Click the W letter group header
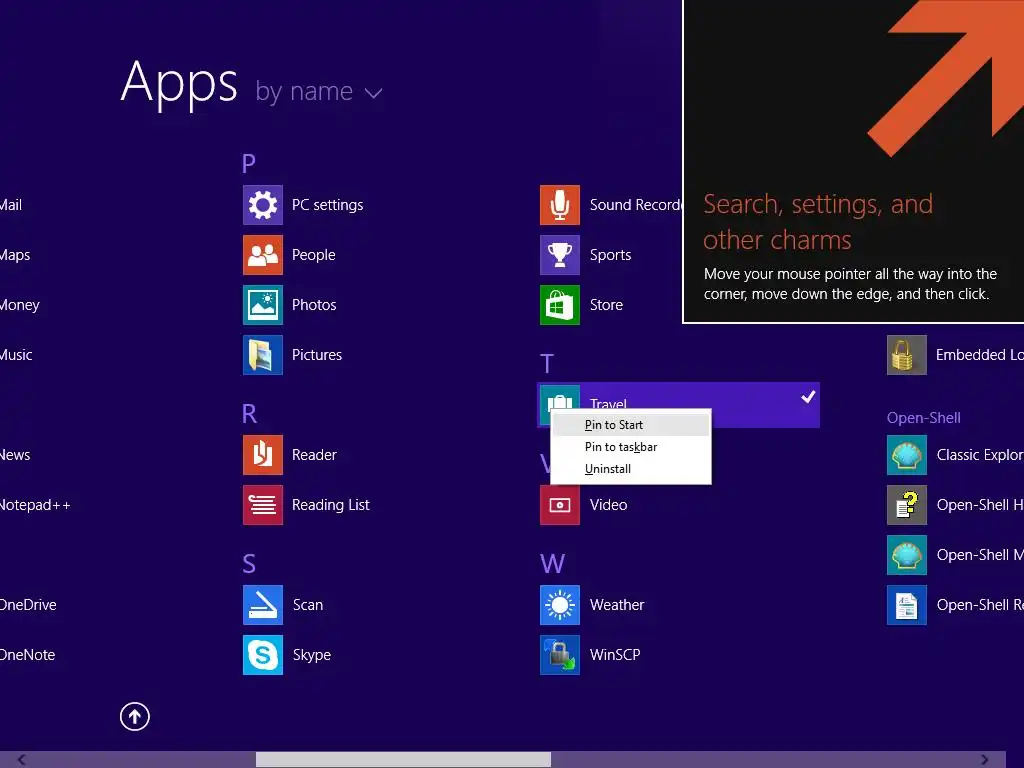This screenshot has width=1024, height=768. [x=552, y=564]
